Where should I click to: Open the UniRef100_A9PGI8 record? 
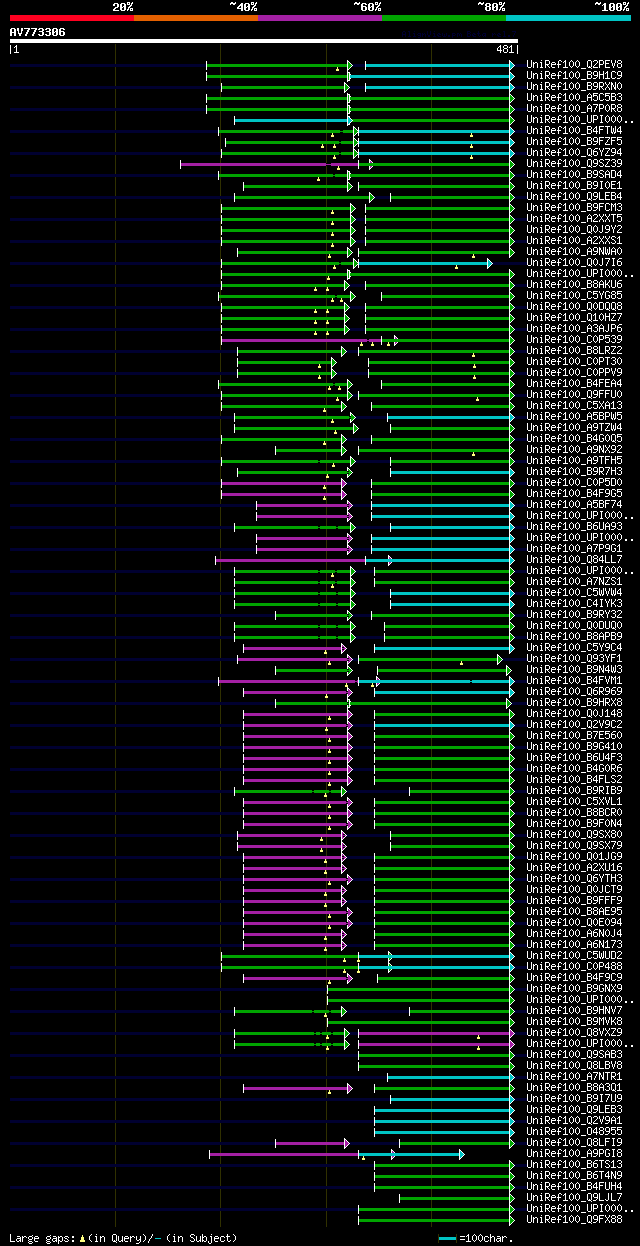pyautogui.click(x=574, y=1153)
